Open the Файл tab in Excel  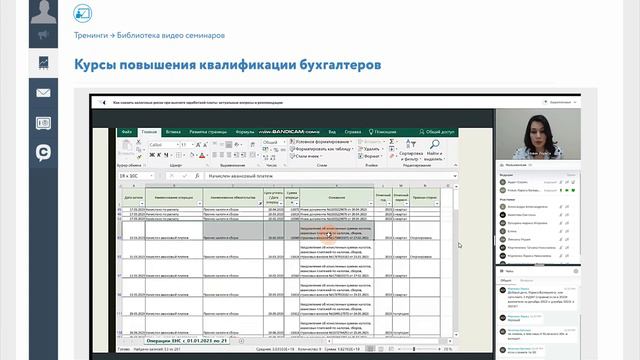pyautogui.click(x=127, y=132)
